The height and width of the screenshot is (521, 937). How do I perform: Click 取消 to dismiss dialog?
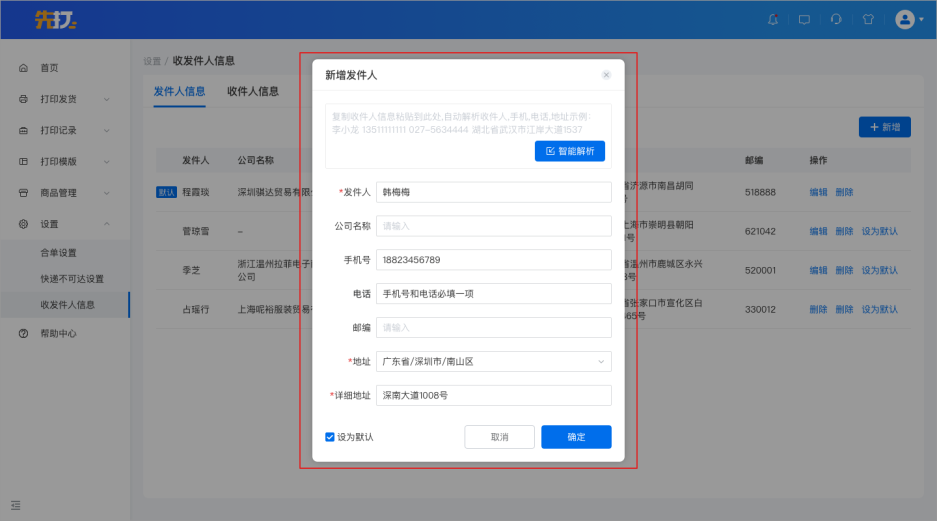click(499, 437)
